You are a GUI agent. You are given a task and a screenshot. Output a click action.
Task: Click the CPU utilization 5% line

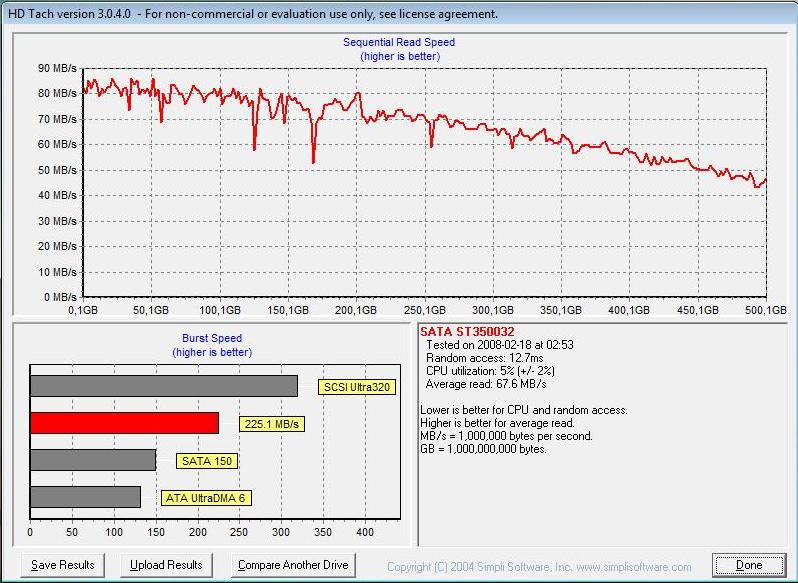[x=491, y=370]
